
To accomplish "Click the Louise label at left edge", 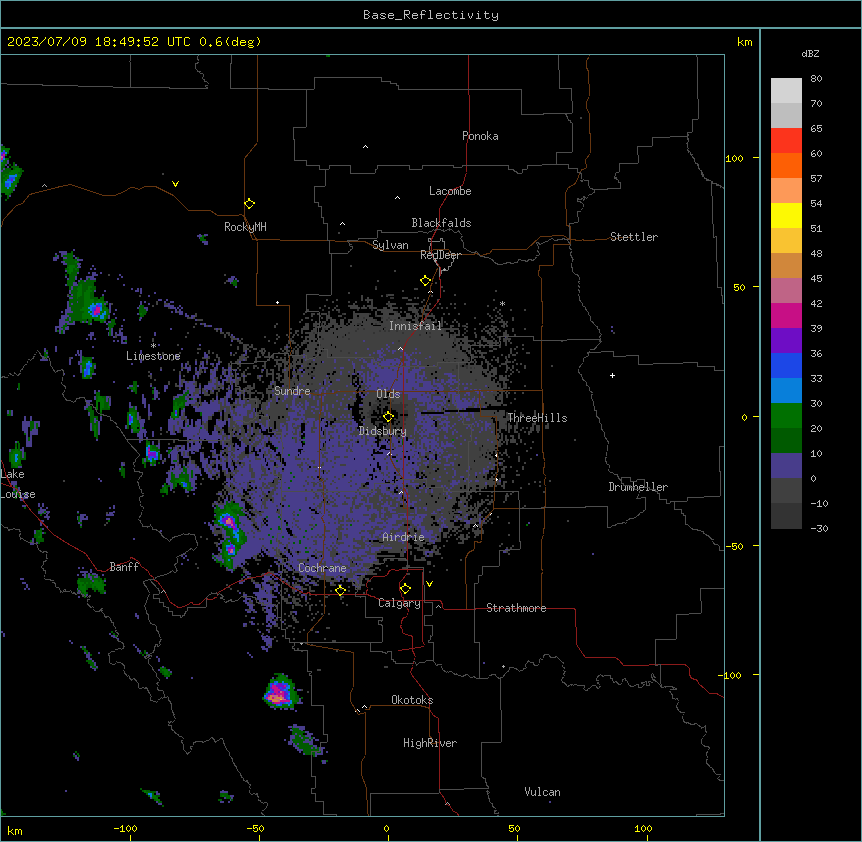I will (x=18, y=495).
